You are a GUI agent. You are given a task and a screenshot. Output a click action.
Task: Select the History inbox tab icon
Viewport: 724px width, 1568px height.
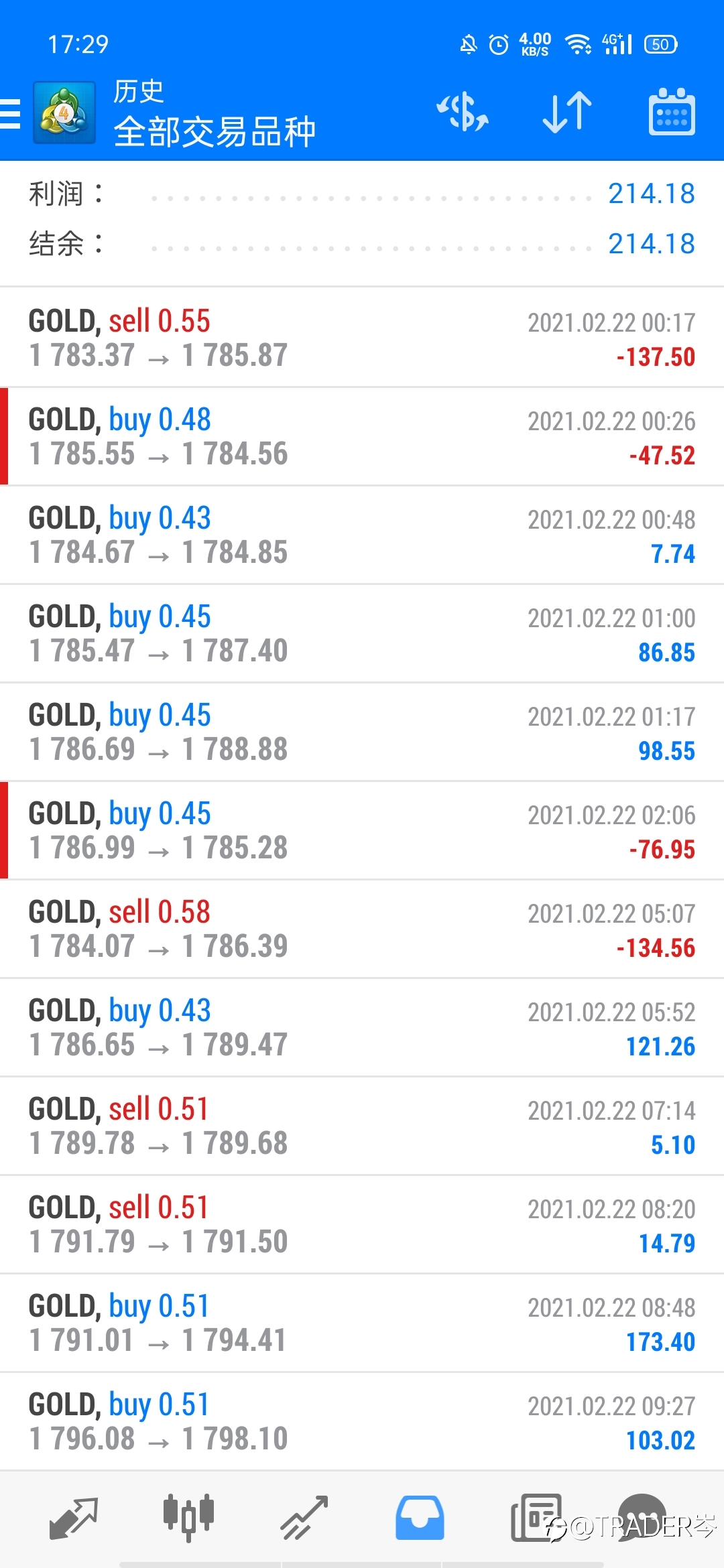(x=420, y=1518)
